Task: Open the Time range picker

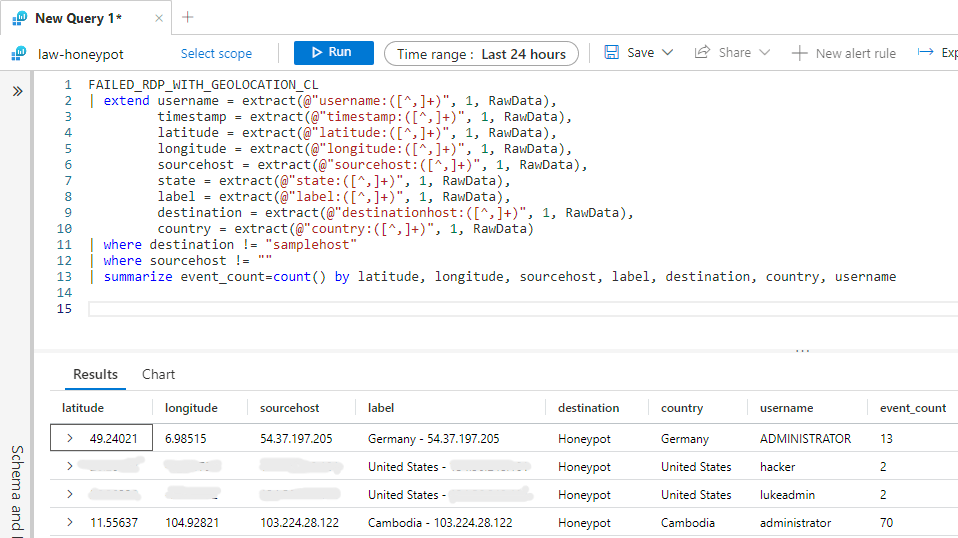Action: (x=481, y=54)
